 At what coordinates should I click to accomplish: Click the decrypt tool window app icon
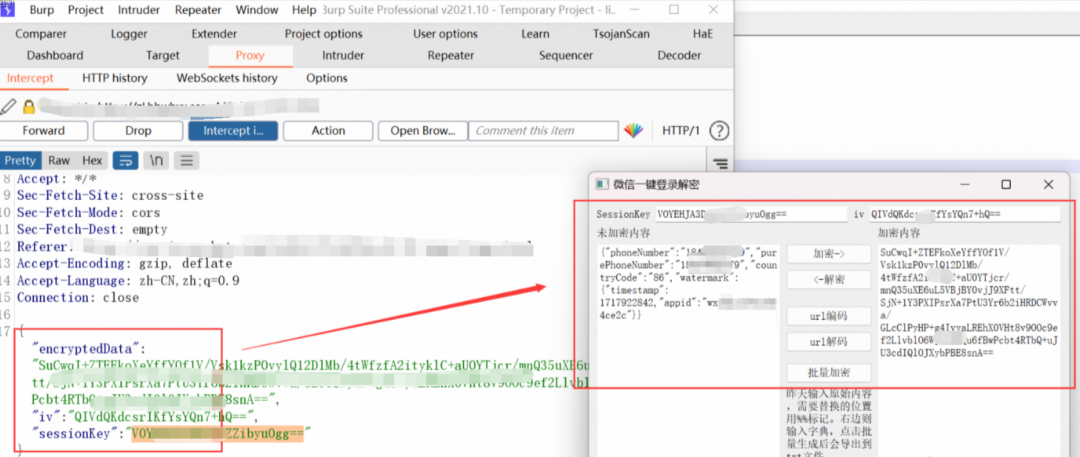click(603, 185)
